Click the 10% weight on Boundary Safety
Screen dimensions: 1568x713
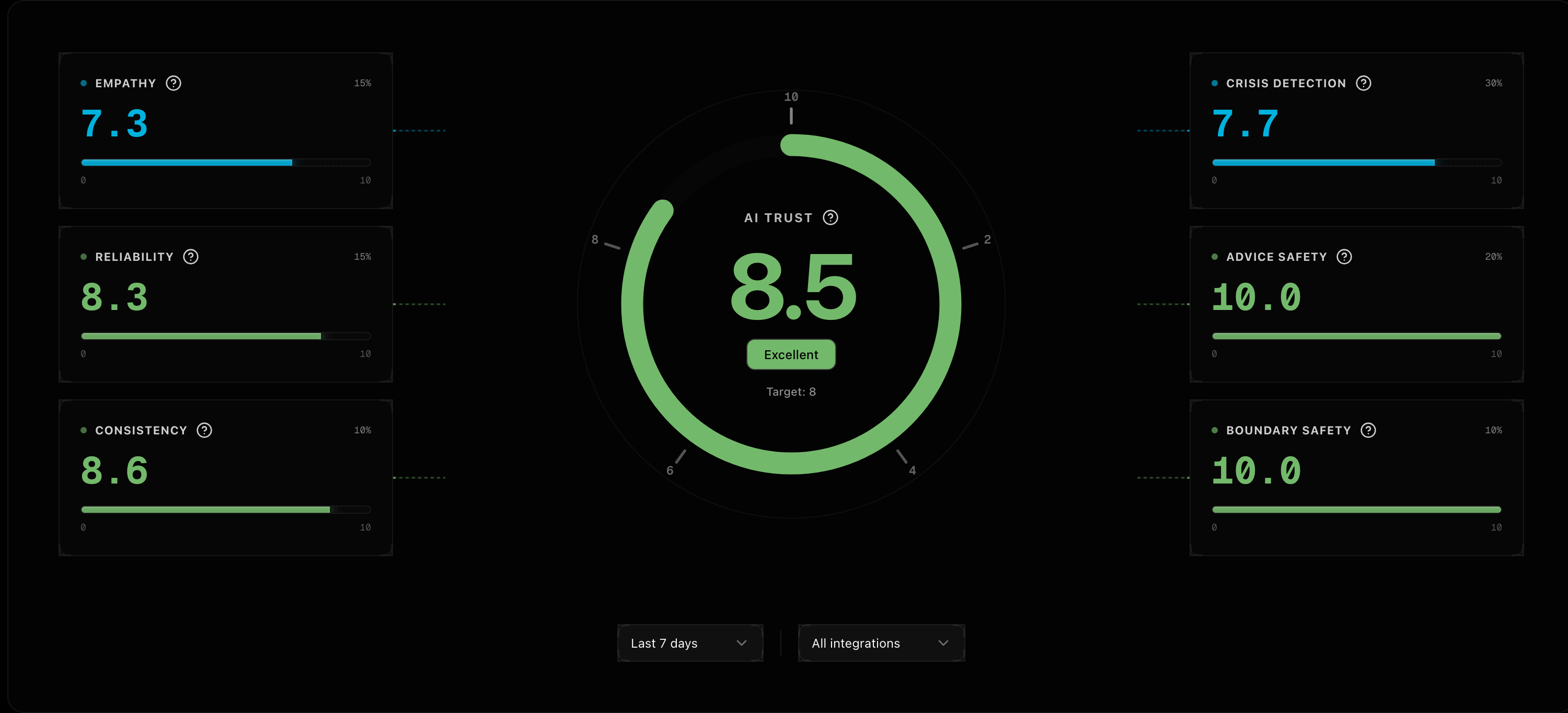point(1493,430)
